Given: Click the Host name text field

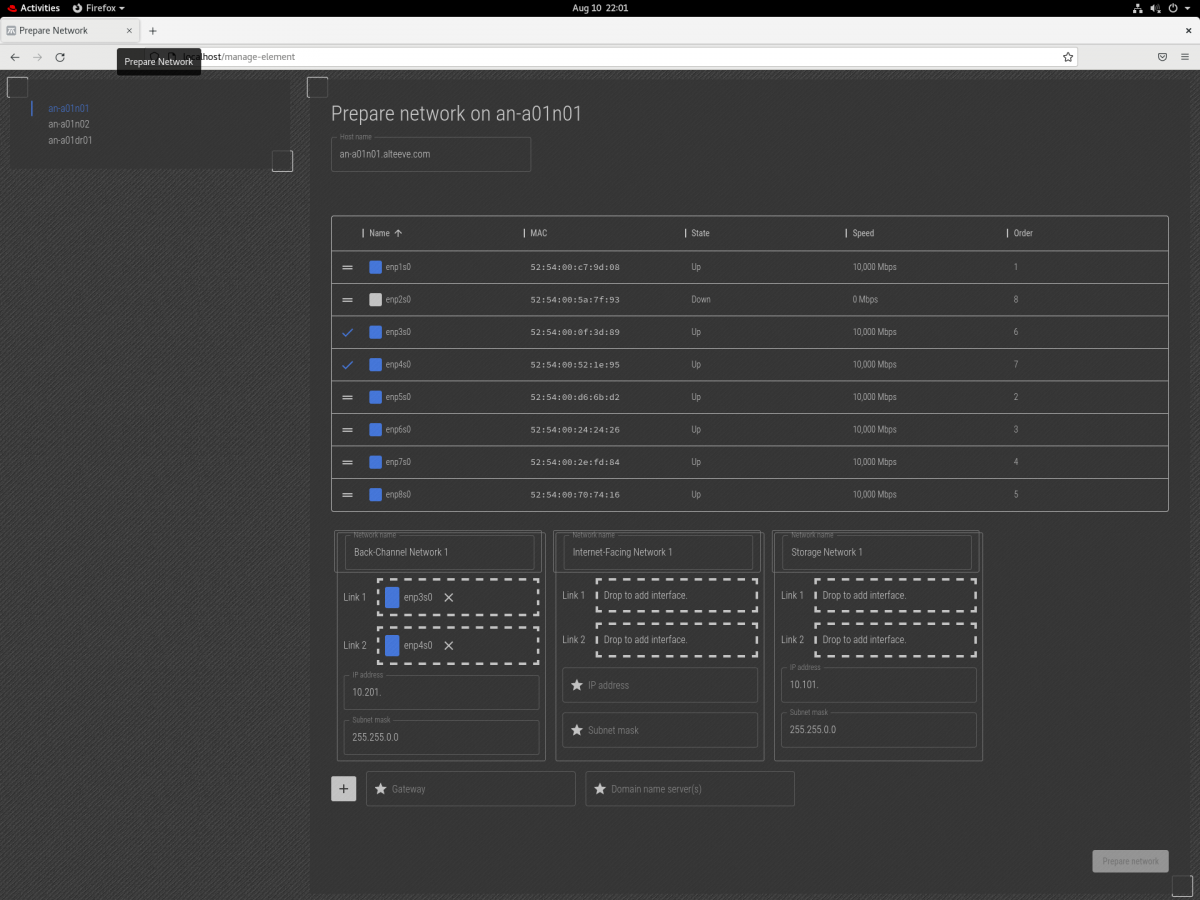Looking at the screenshot, I should click(x=430, y=155).
